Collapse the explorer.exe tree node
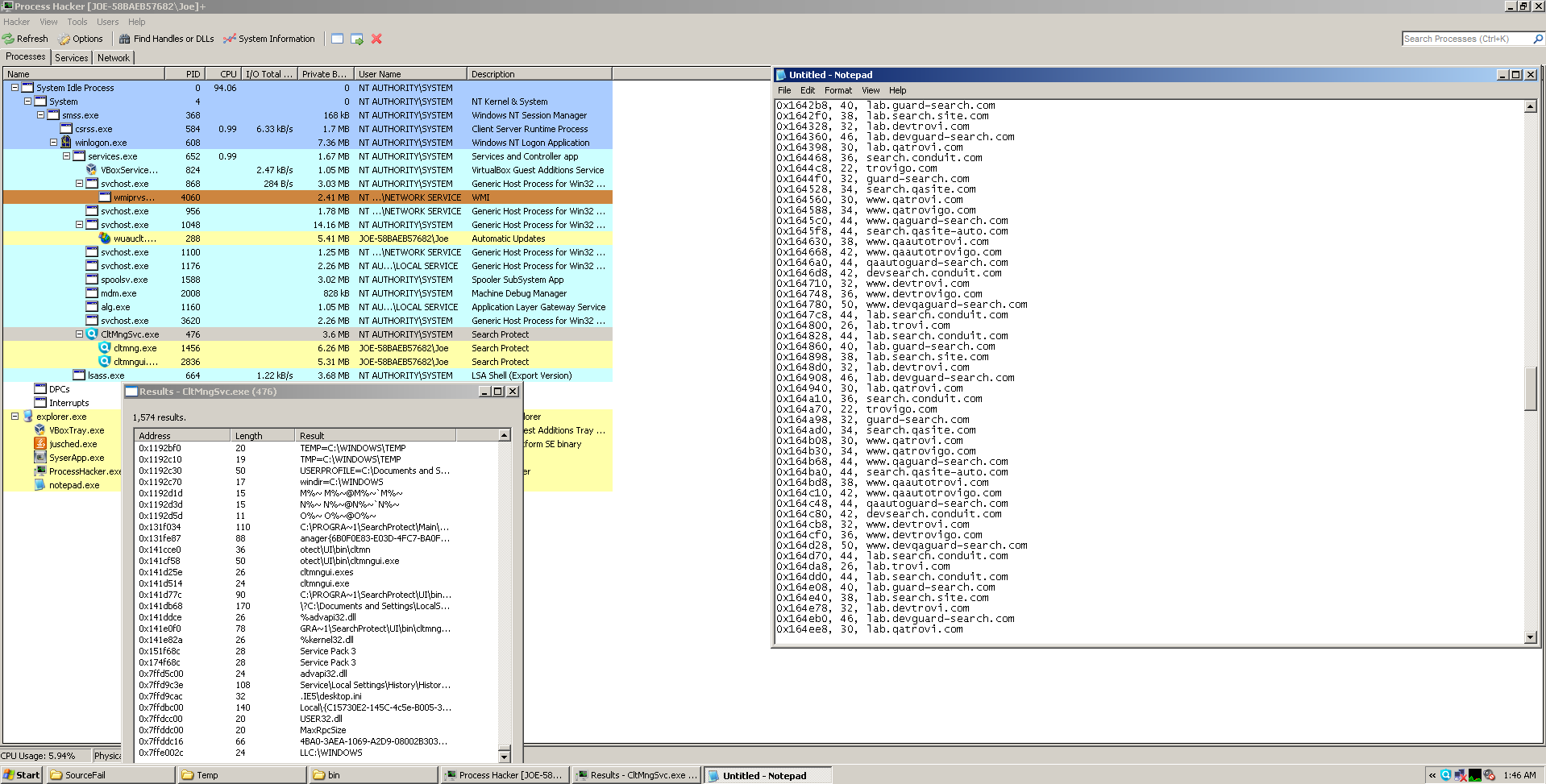 click(15, 417)
